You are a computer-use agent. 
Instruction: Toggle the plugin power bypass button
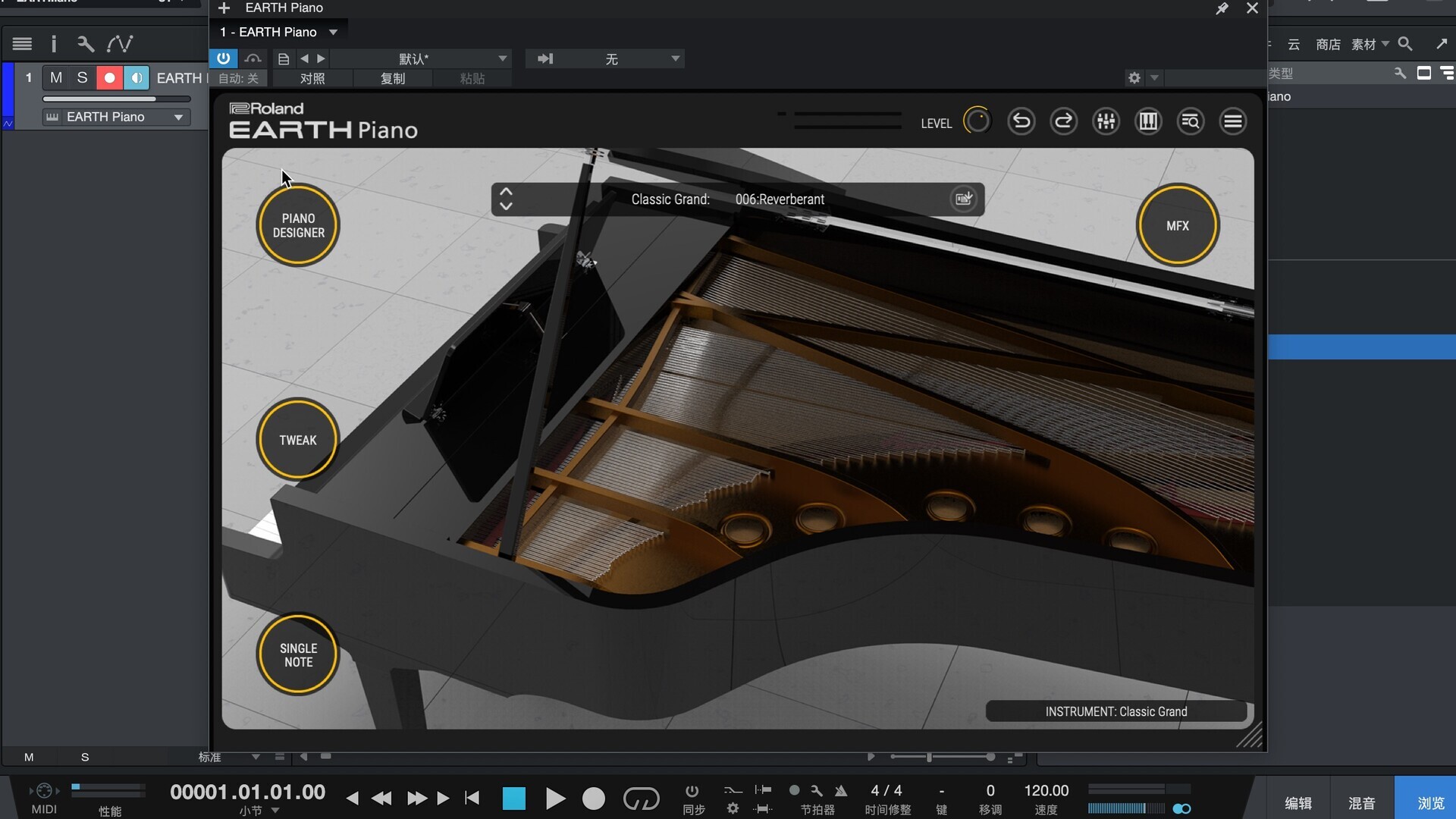(x=223, y=58)
